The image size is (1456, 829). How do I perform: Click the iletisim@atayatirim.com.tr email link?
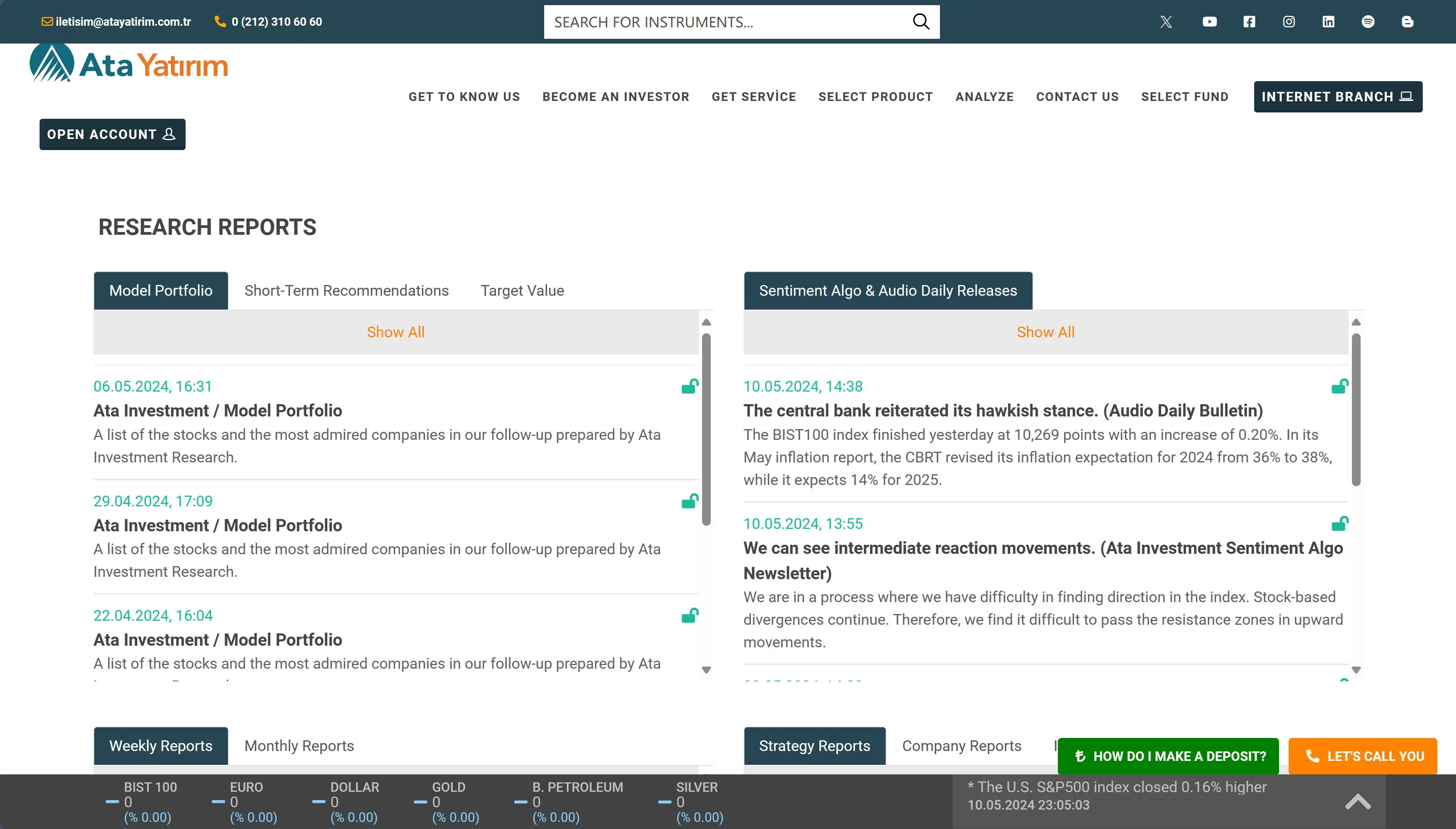[x=123, y=22]
